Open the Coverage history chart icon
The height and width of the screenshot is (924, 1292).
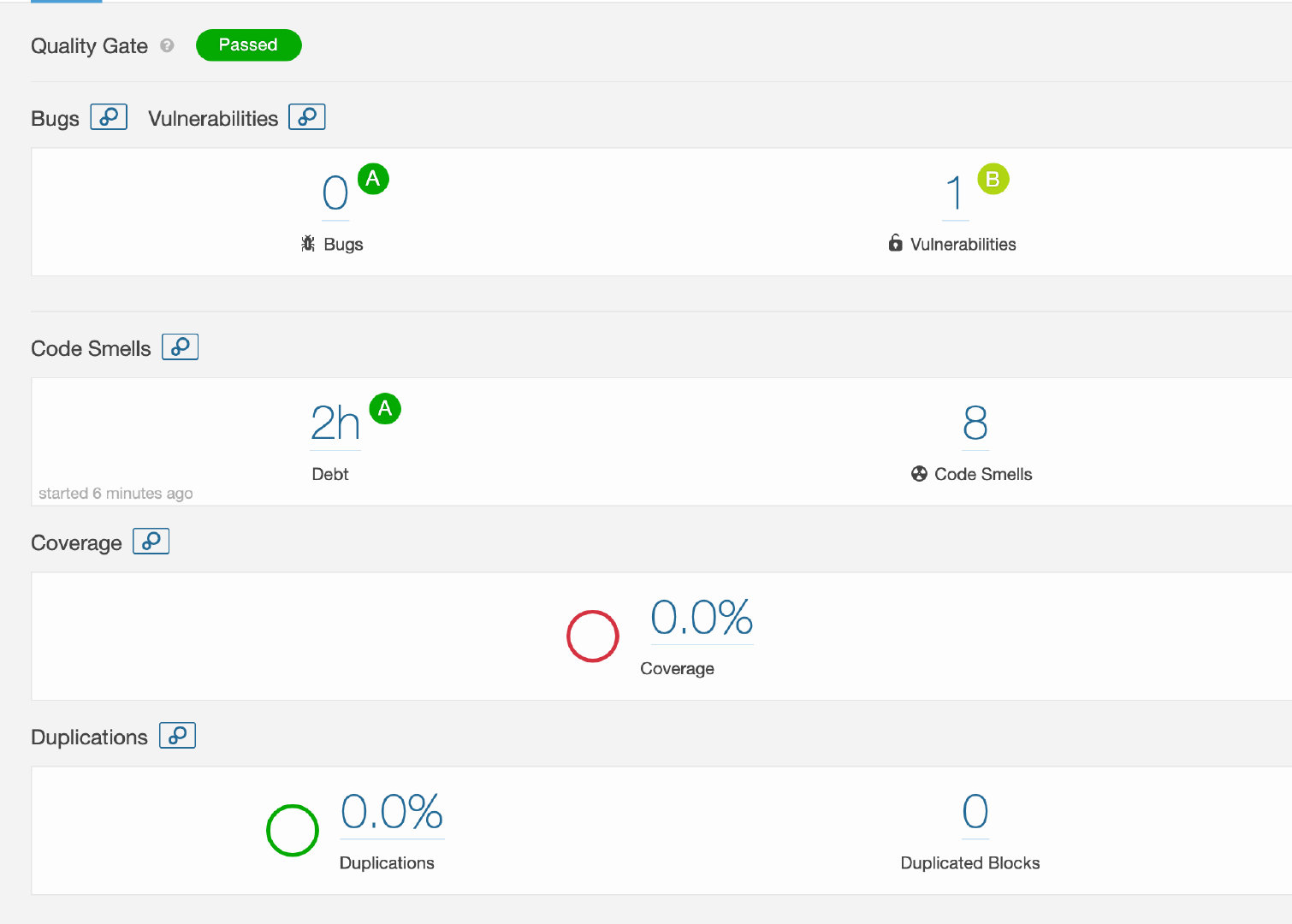151,542
